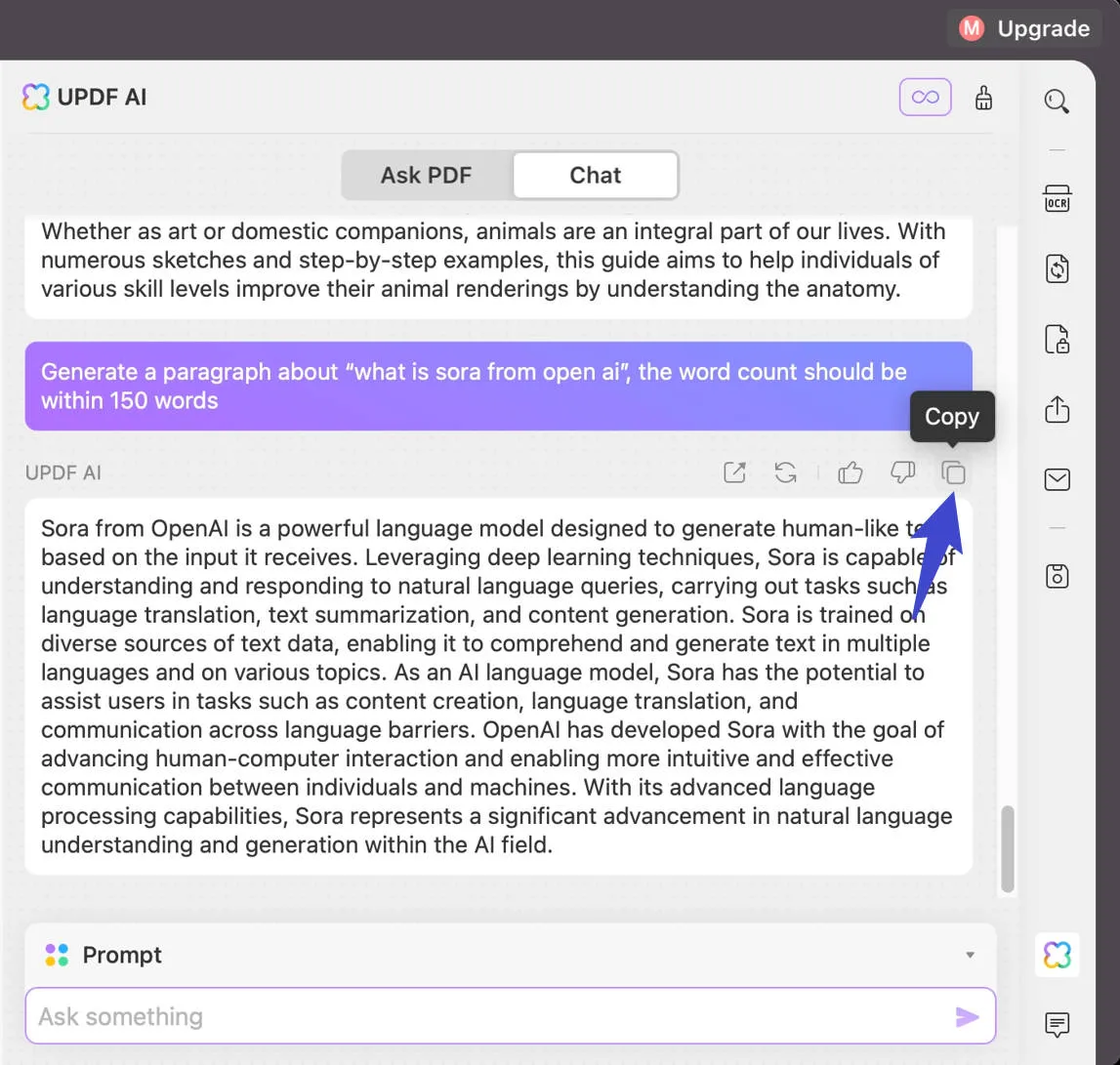The image size is (1120, 1065).
Task: Select the Chat tab
Action: tap(595, 175)
